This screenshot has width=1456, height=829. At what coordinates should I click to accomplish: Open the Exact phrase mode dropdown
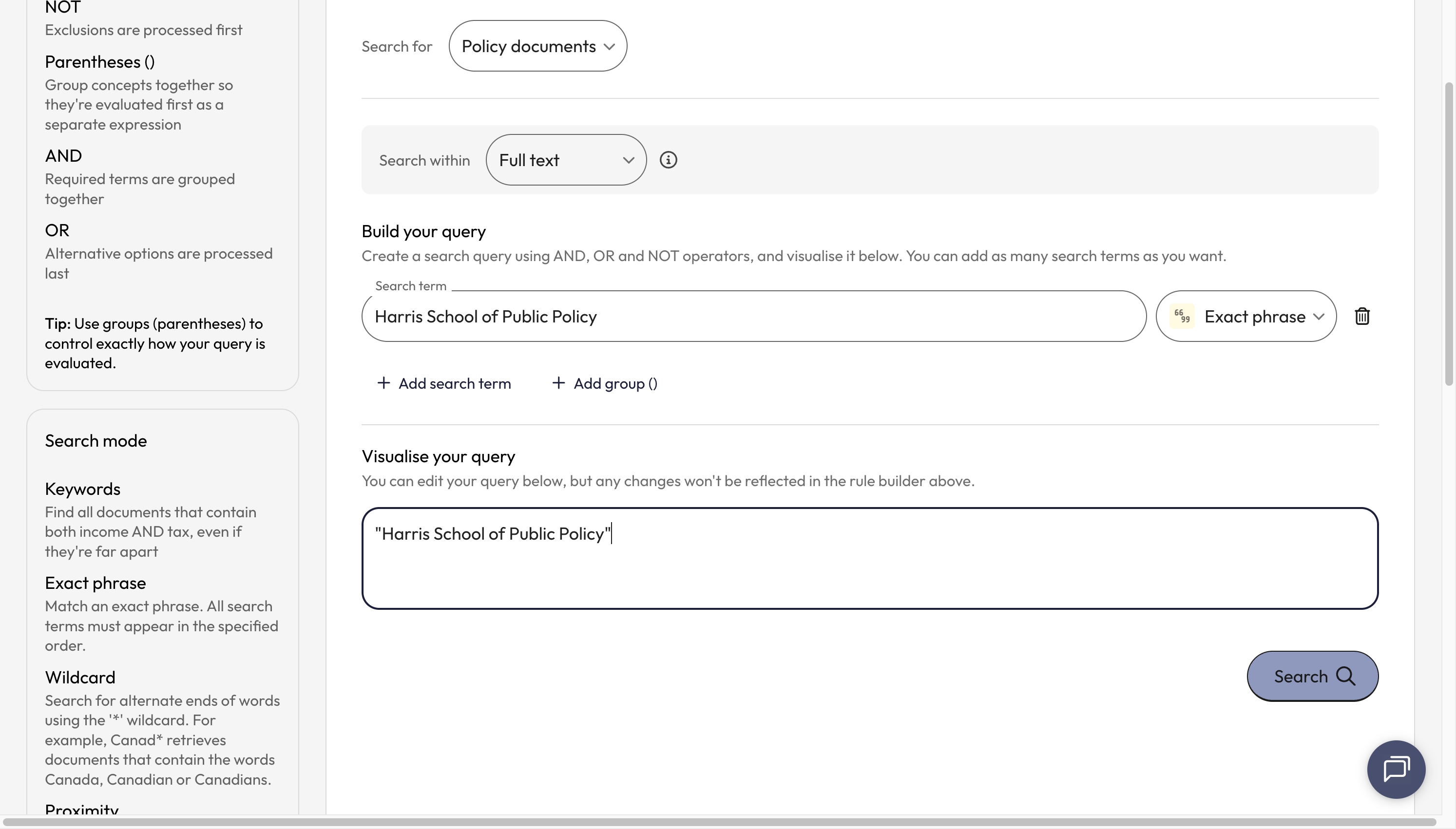click(x=1246, y=316)
